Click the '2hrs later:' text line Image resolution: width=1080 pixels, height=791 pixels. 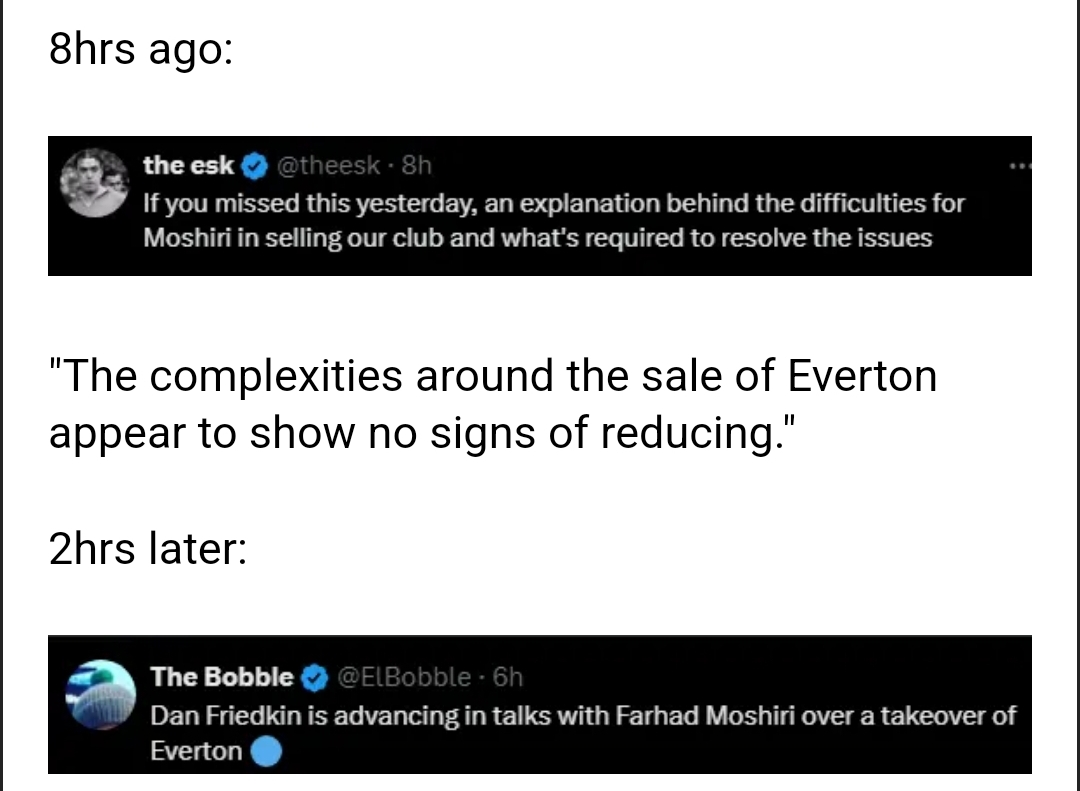point(147,550)
